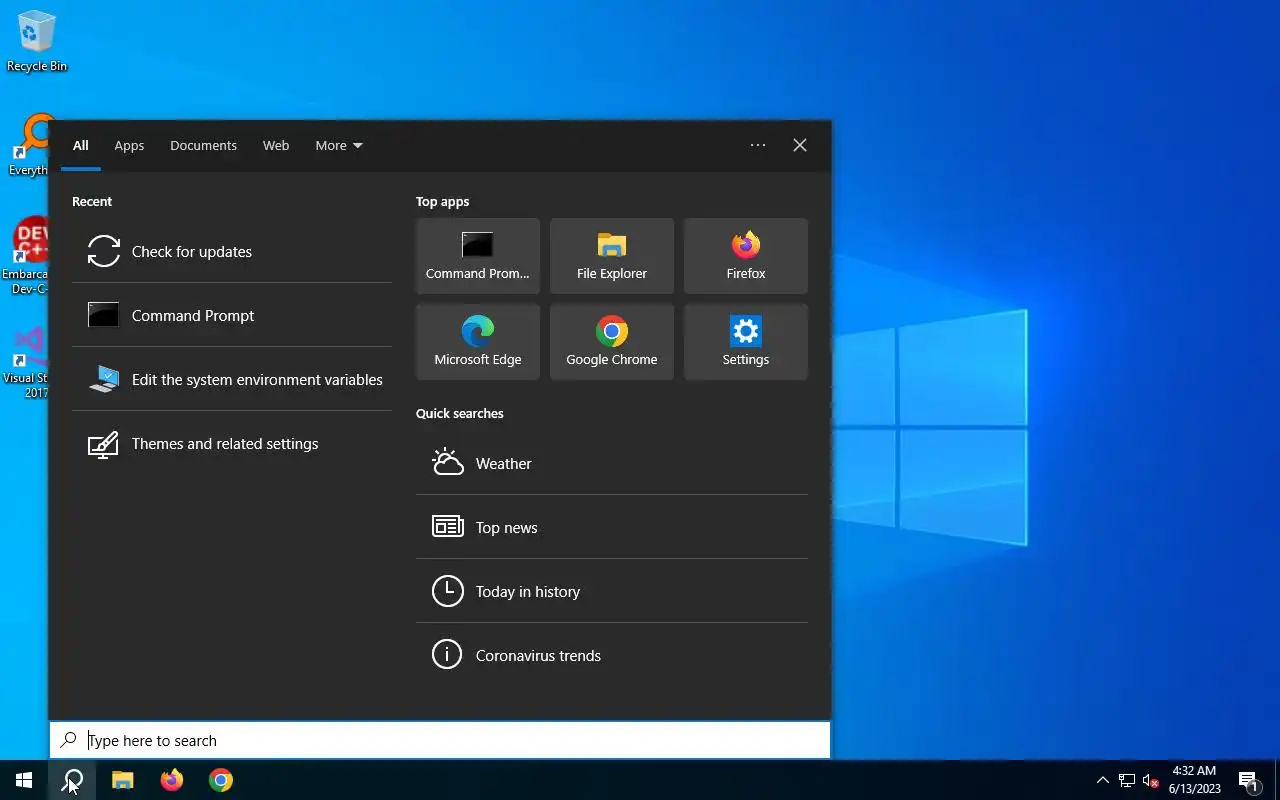1280x800 pixels.
Task: Select Check for updates recent item
Action: click(232, 251)
